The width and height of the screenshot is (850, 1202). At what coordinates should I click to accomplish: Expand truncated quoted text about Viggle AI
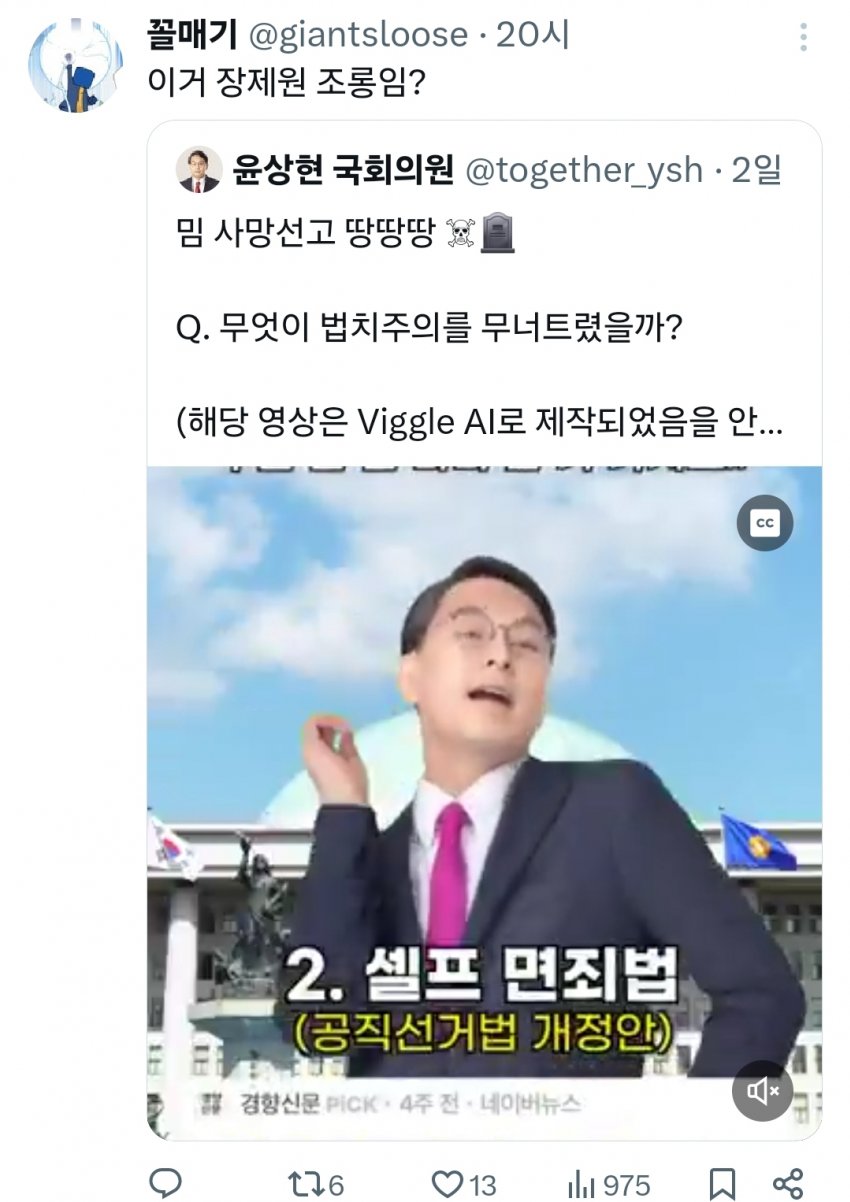[x=479, y=425]
